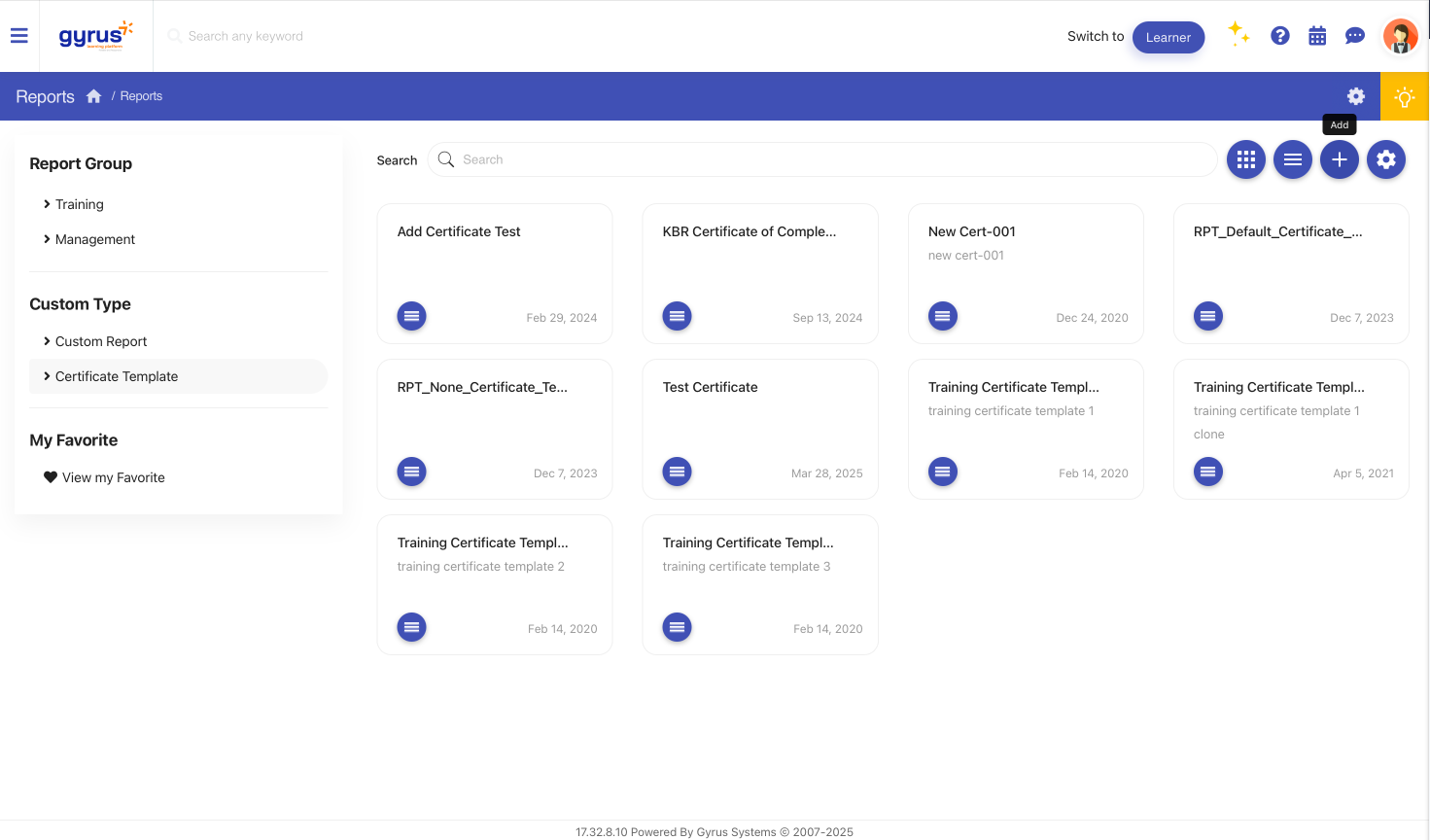Image resolution: width=1430 pixels, height=840 pixels.
Task: Open settings gear in blue header bar
Action: [x=1356, y=96]
